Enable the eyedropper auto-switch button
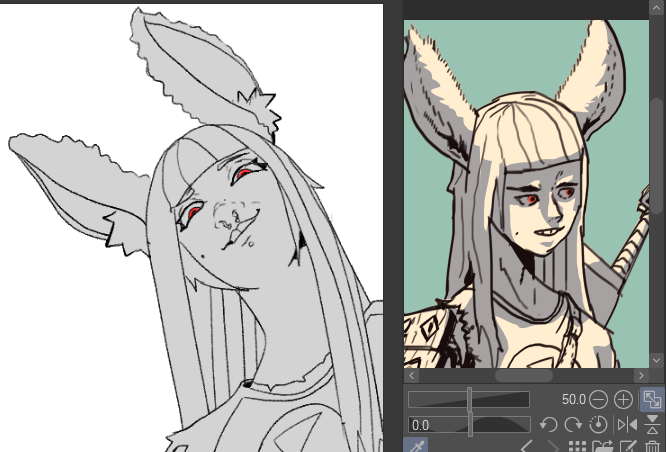Image resolution: width=666 pixels, height=452 pixels. (414, 446)
